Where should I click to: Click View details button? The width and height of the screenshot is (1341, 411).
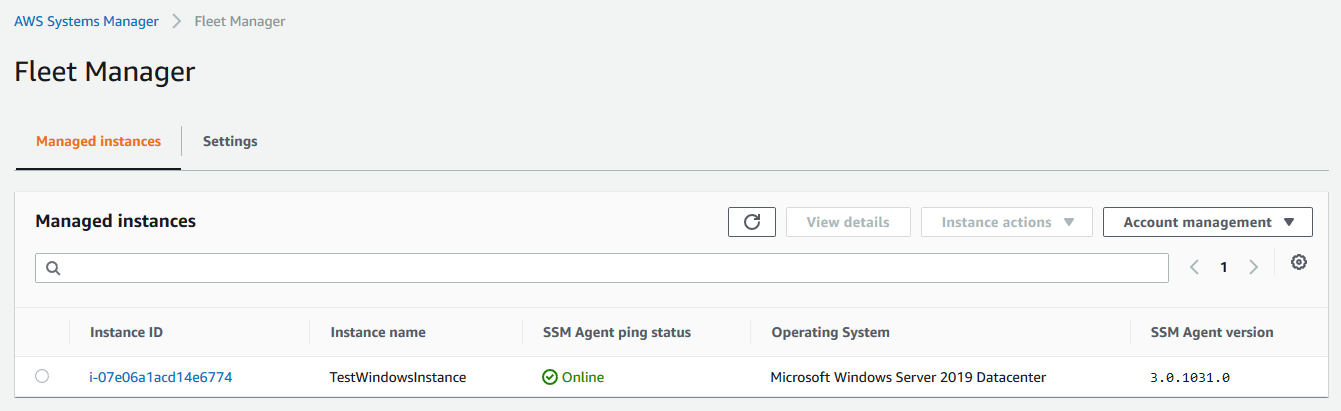click(x=848, y=222)
